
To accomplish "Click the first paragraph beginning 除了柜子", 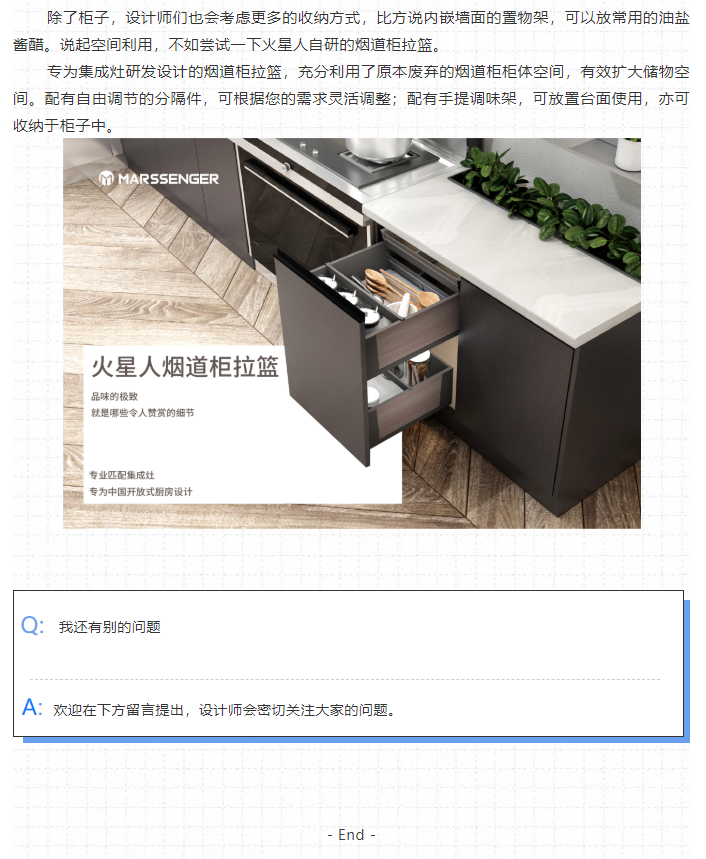I will 352,31.
